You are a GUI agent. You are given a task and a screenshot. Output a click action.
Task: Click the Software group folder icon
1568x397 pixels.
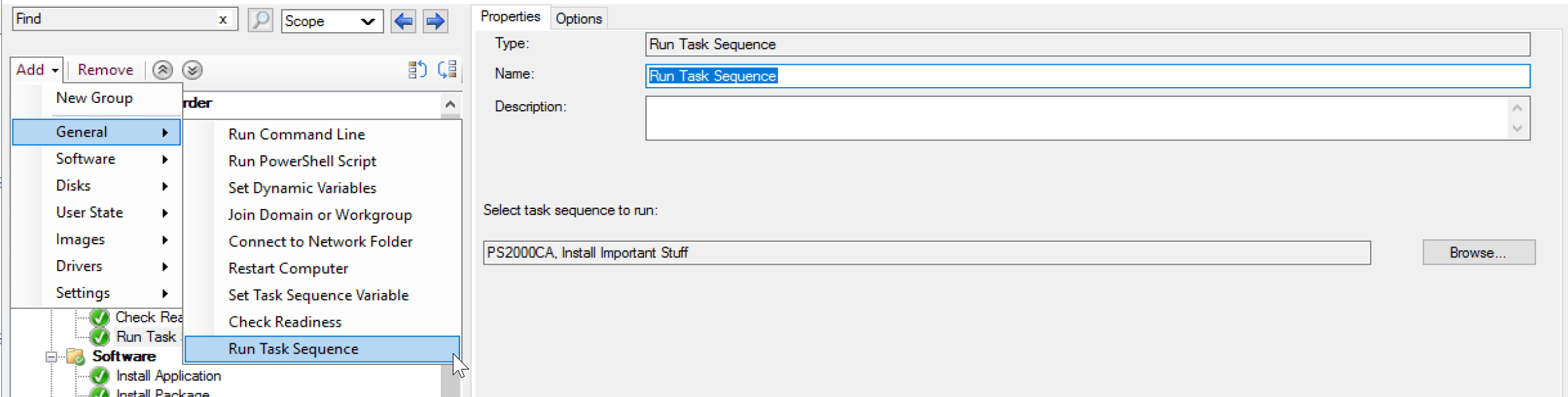pyautogui.click(x=75, y=356)
